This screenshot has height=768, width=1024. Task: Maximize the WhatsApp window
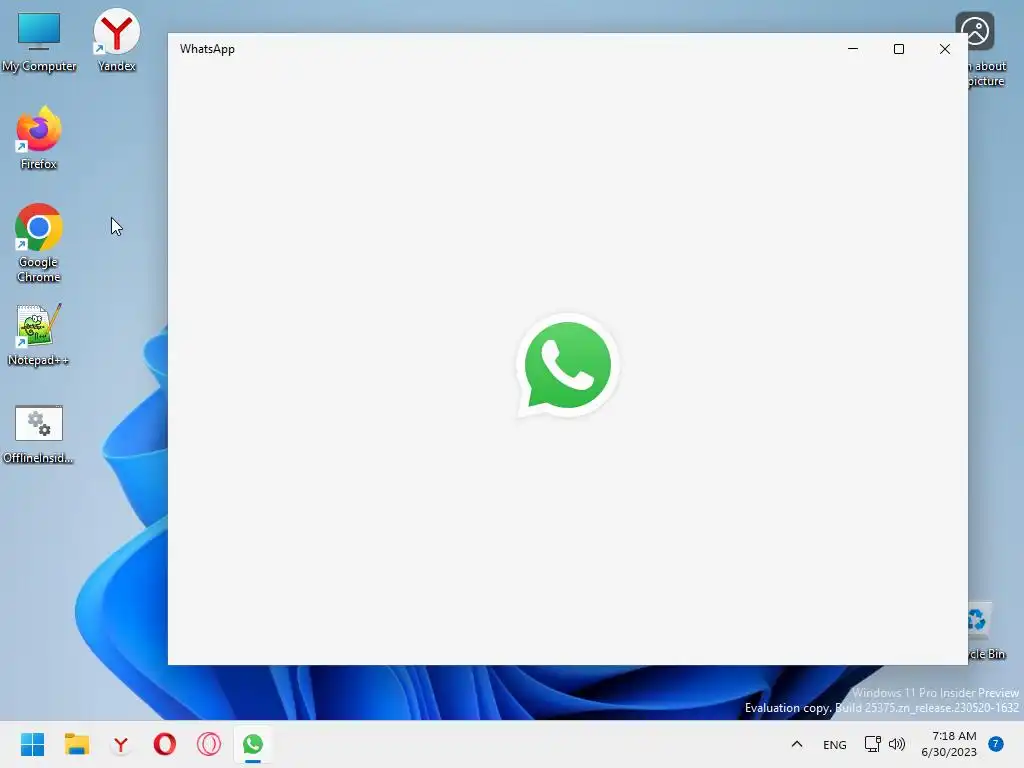pos(899,49)
